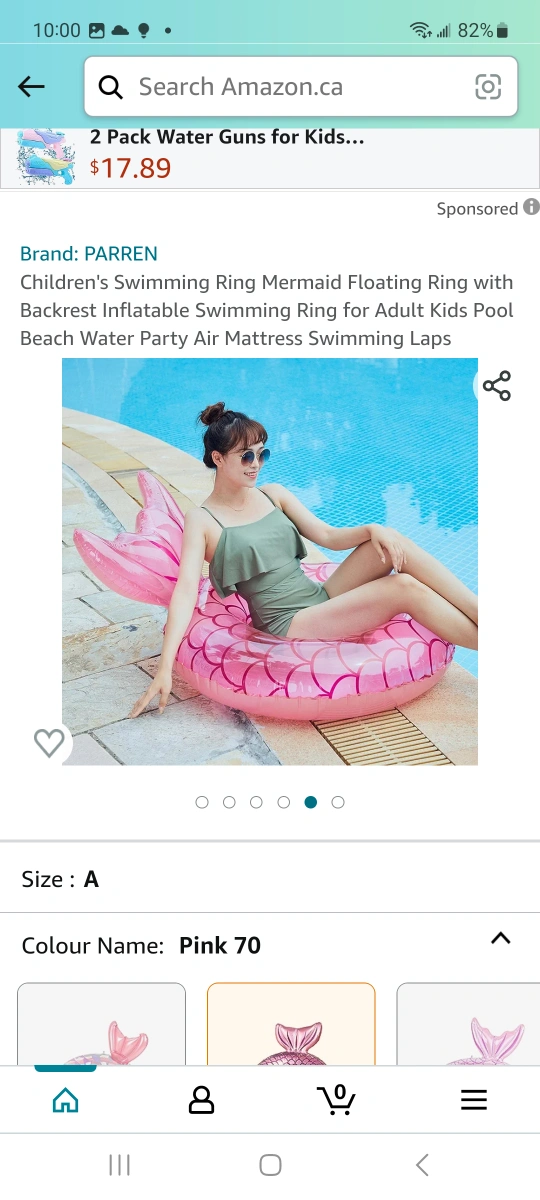Image resolution: width=540 pixels, height=1200 pixels.
Task: Open sponsored ad info icon
Action: pos(531,208)
